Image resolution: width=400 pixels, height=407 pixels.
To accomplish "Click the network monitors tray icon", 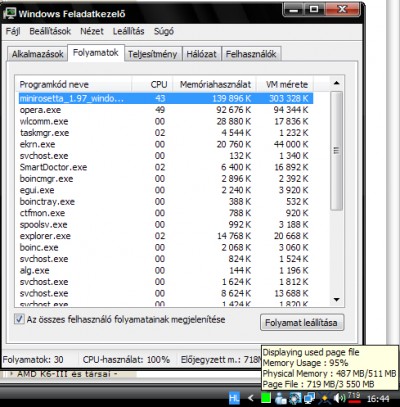I will pyautogui.click(x=310, y=398).
